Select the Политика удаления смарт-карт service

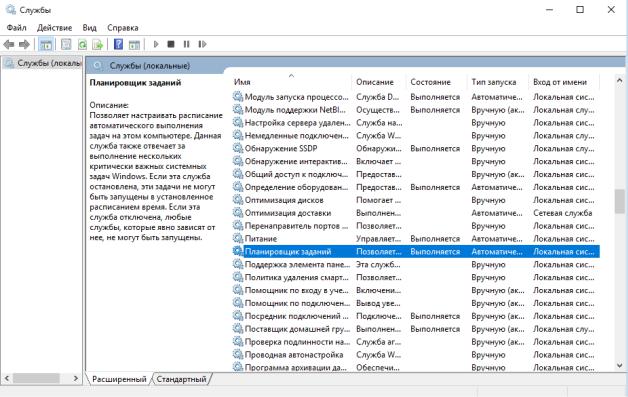[x=415, y=277]
